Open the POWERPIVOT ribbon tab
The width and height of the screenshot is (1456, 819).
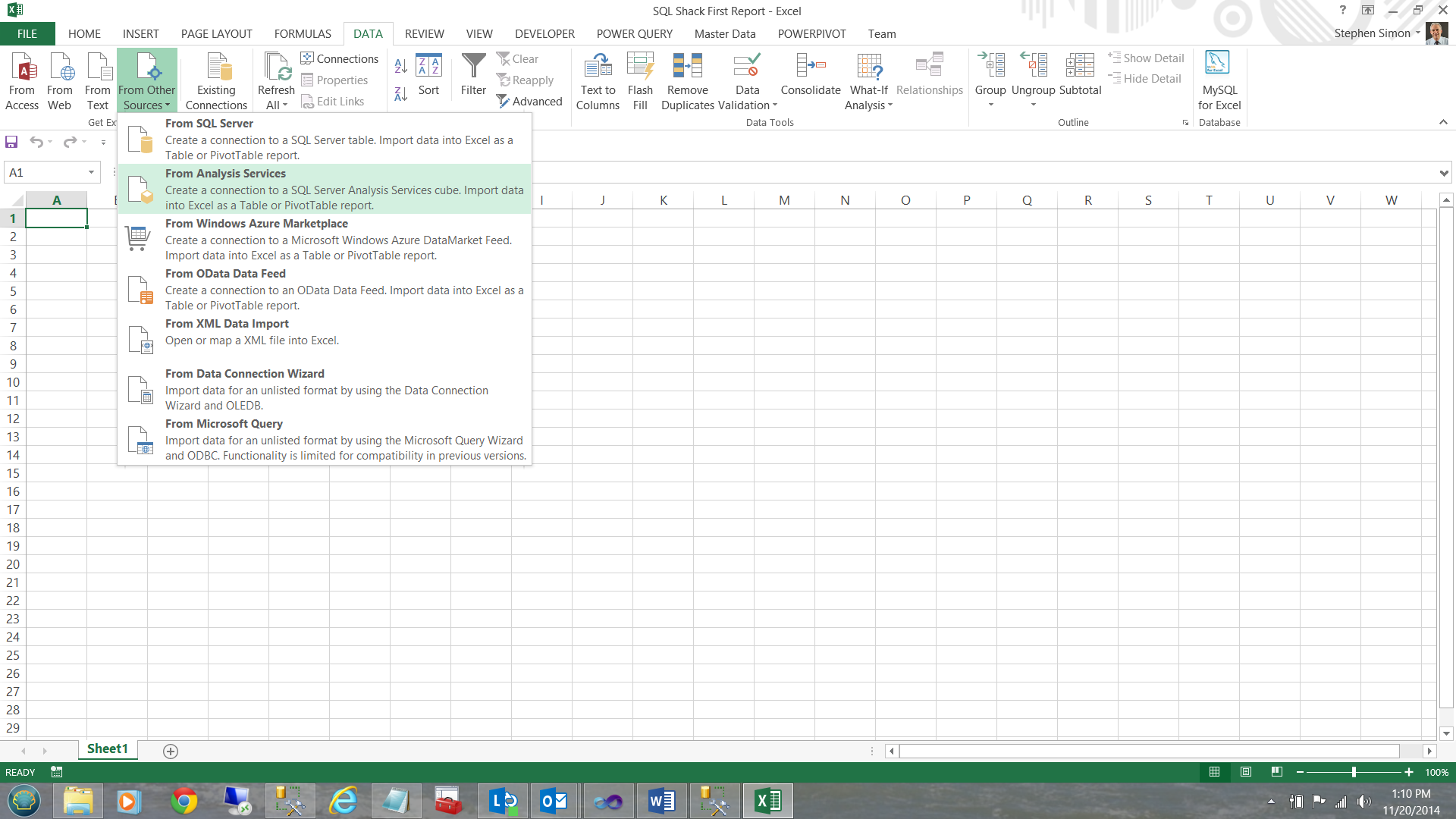811,34
